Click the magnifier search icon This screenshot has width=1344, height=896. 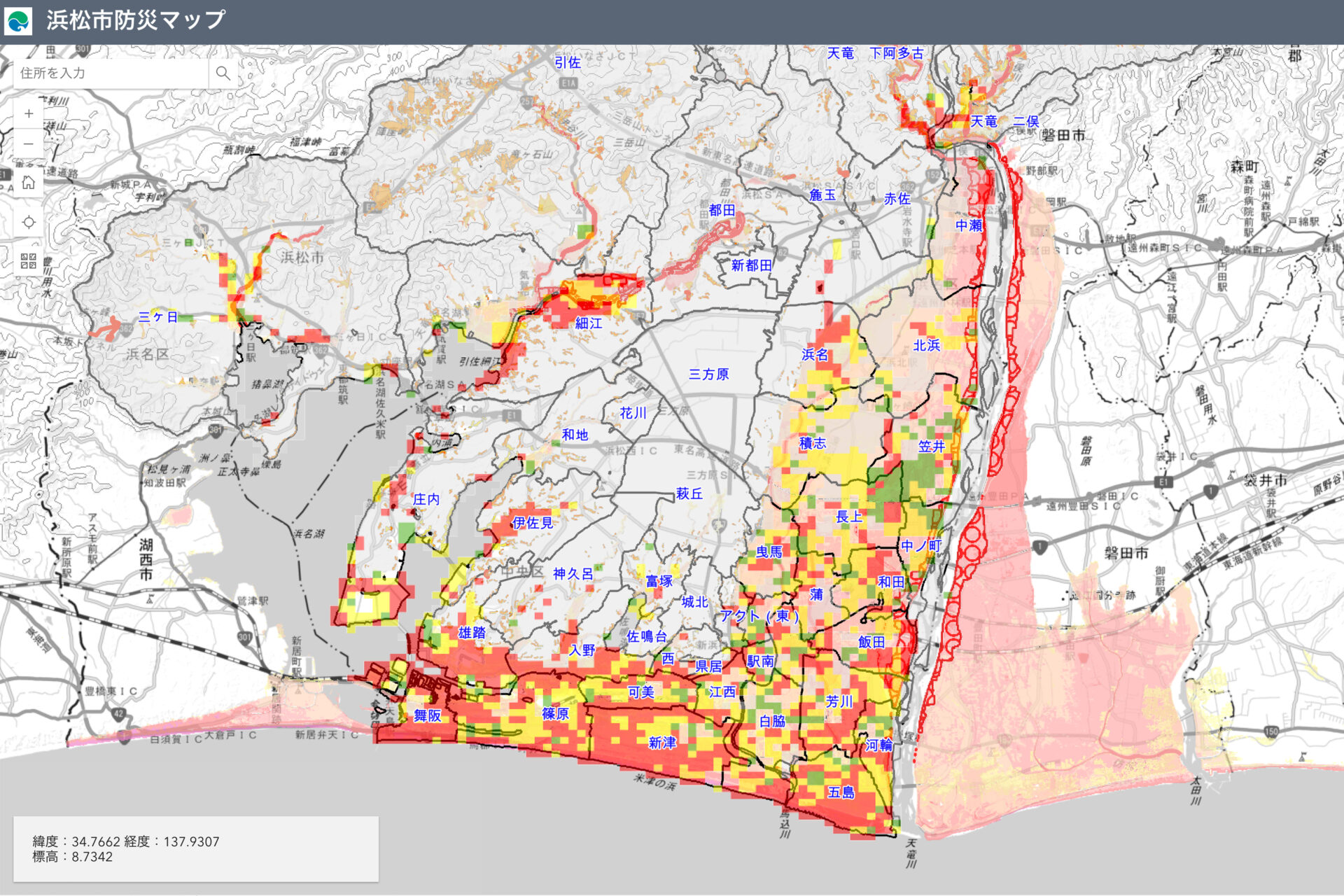(223, 73)
